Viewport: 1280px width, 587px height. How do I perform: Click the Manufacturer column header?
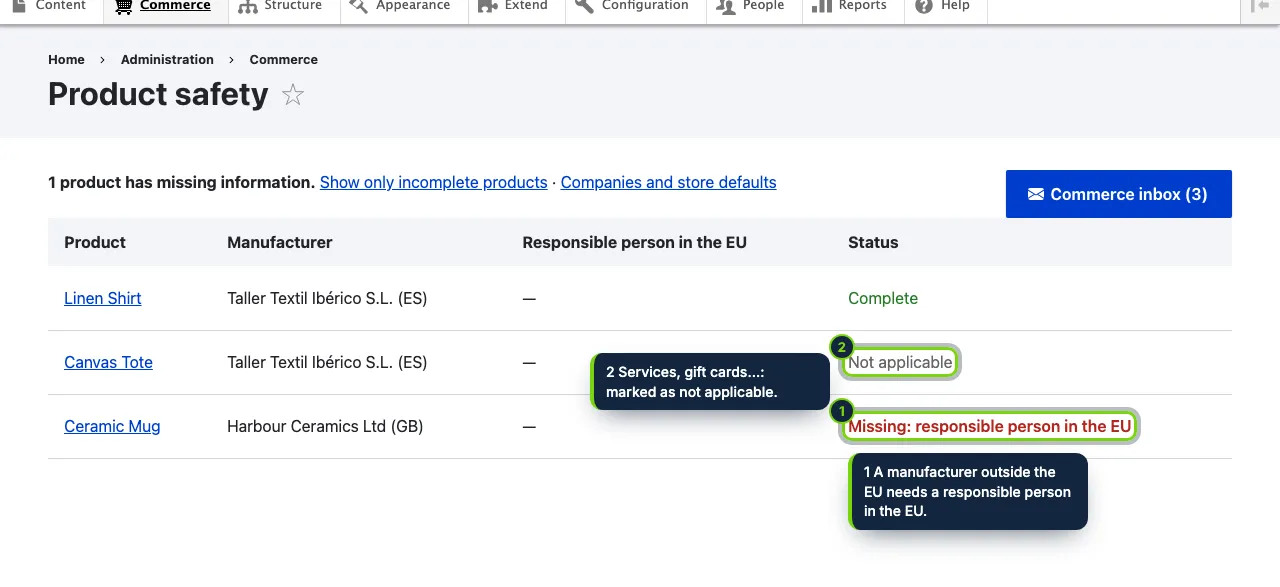[x=280, y=243]
